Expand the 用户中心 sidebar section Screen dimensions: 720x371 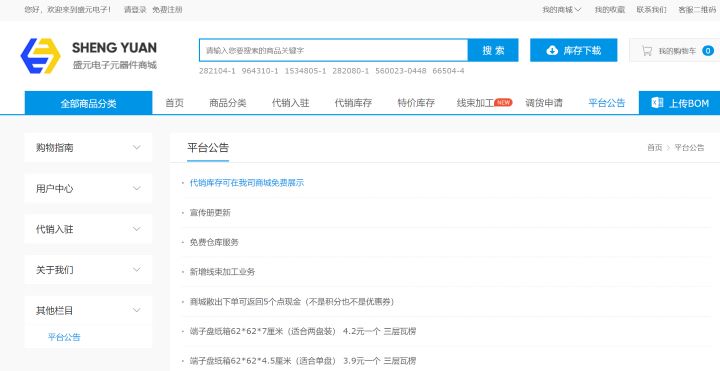88,188
